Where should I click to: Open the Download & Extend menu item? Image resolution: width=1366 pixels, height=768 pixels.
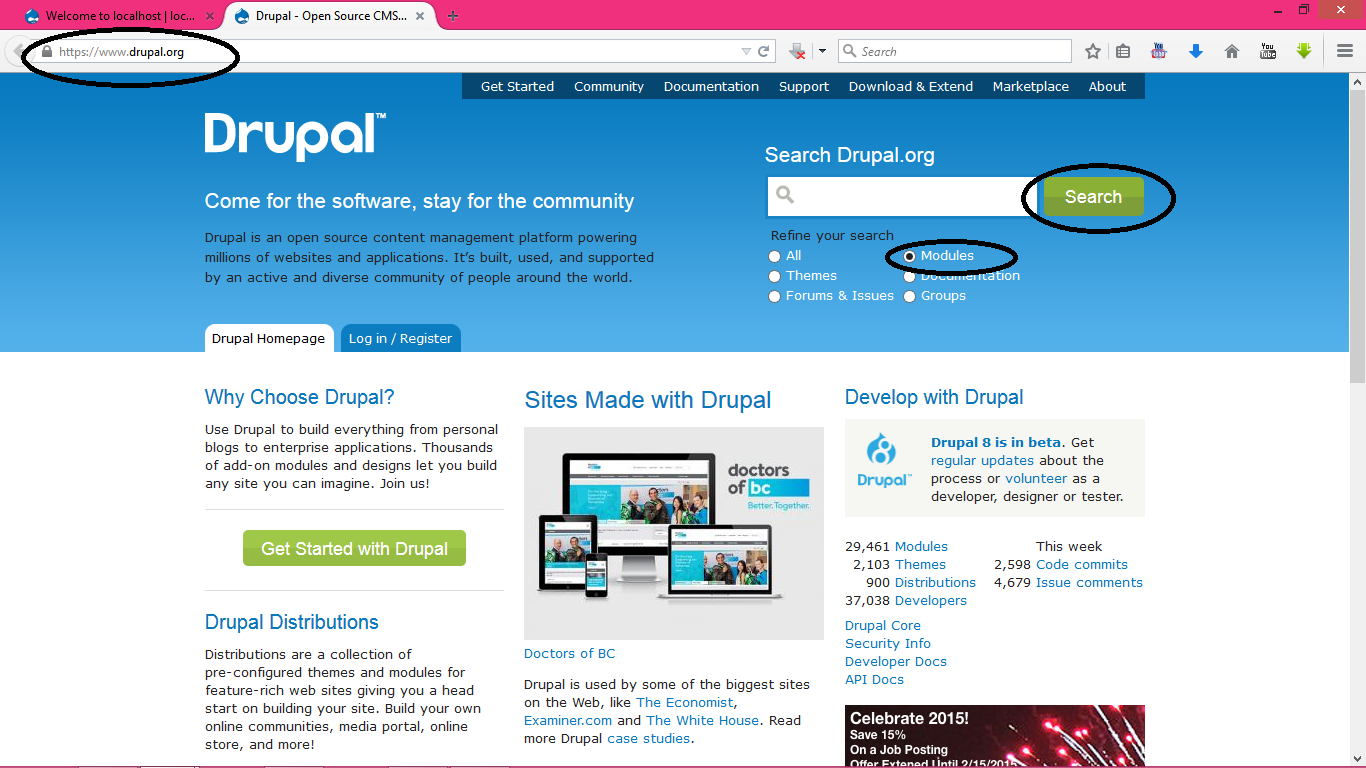tap(911, 86)
